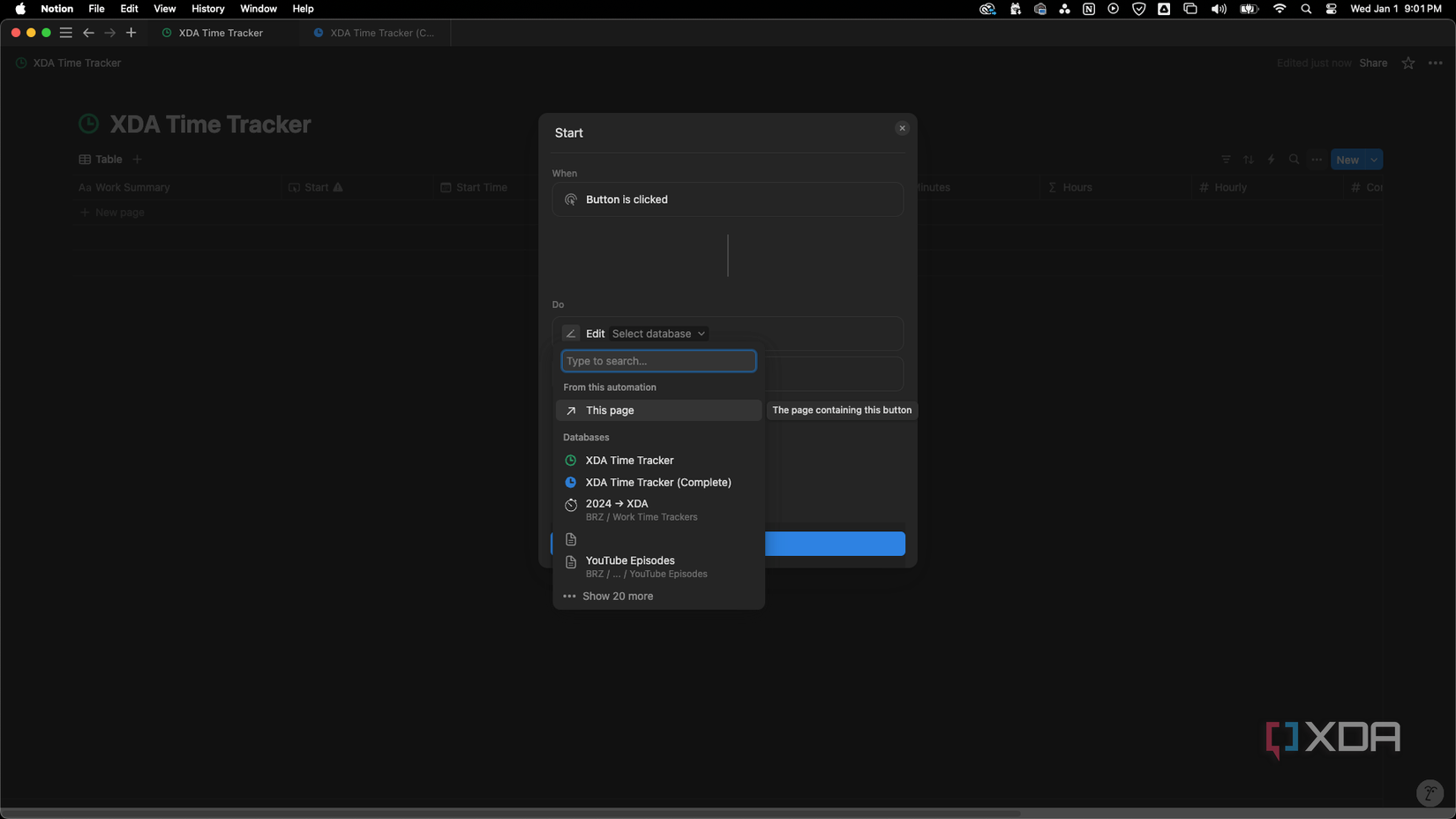The image size is (1456, 819).
Task: Open the Share menu
Action: pos(1373,63)
